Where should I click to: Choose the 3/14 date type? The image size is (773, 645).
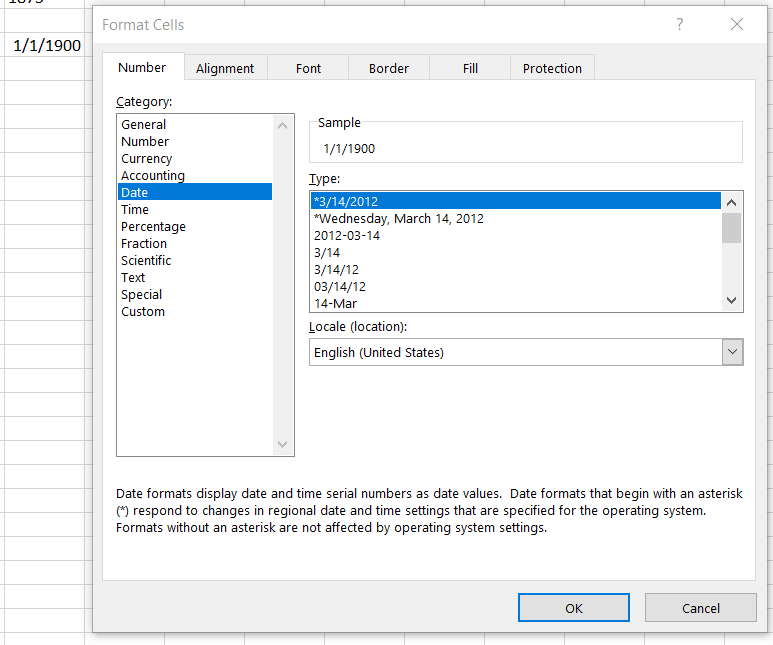(516, 252)
